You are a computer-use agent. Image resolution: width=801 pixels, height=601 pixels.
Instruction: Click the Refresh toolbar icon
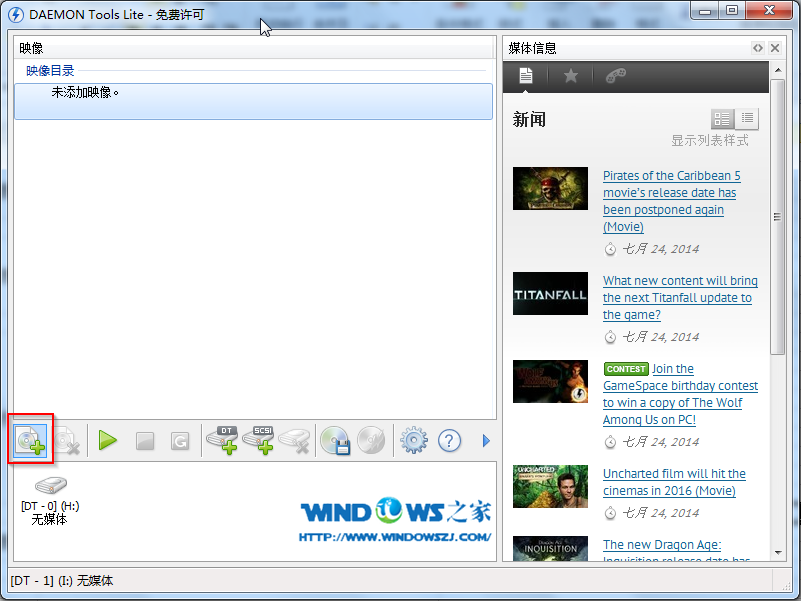[x=180, y=441]
